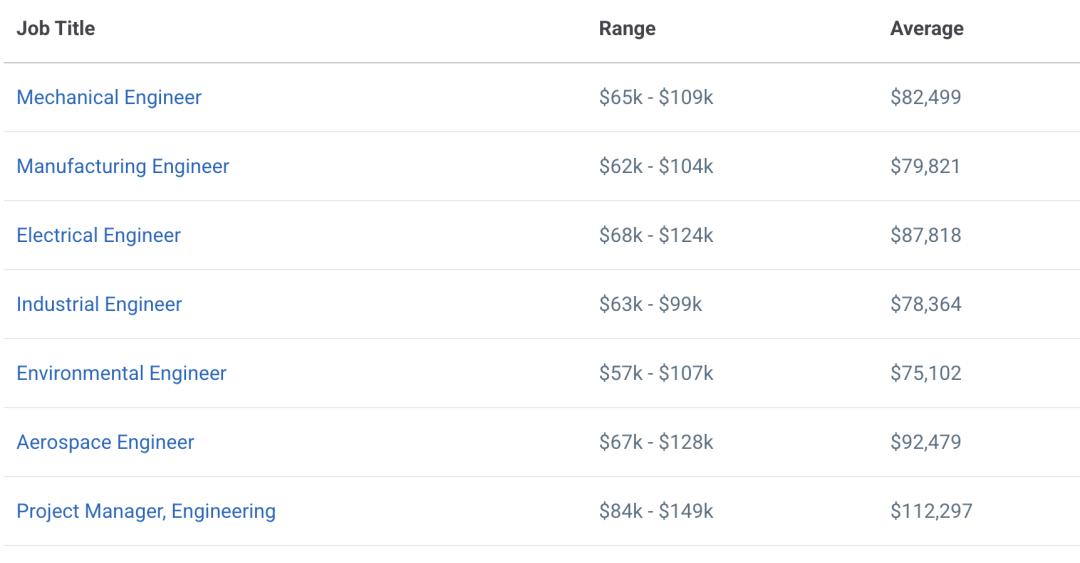Click the $84k - $149k range cell
Viewport: 1080px width, 563px height.
point(656,511)
